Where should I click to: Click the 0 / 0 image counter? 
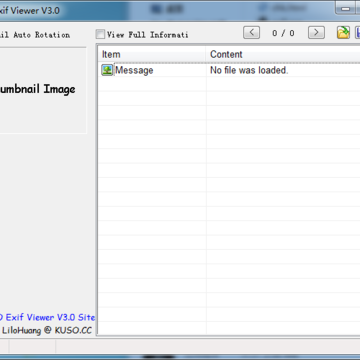point(283,33)
